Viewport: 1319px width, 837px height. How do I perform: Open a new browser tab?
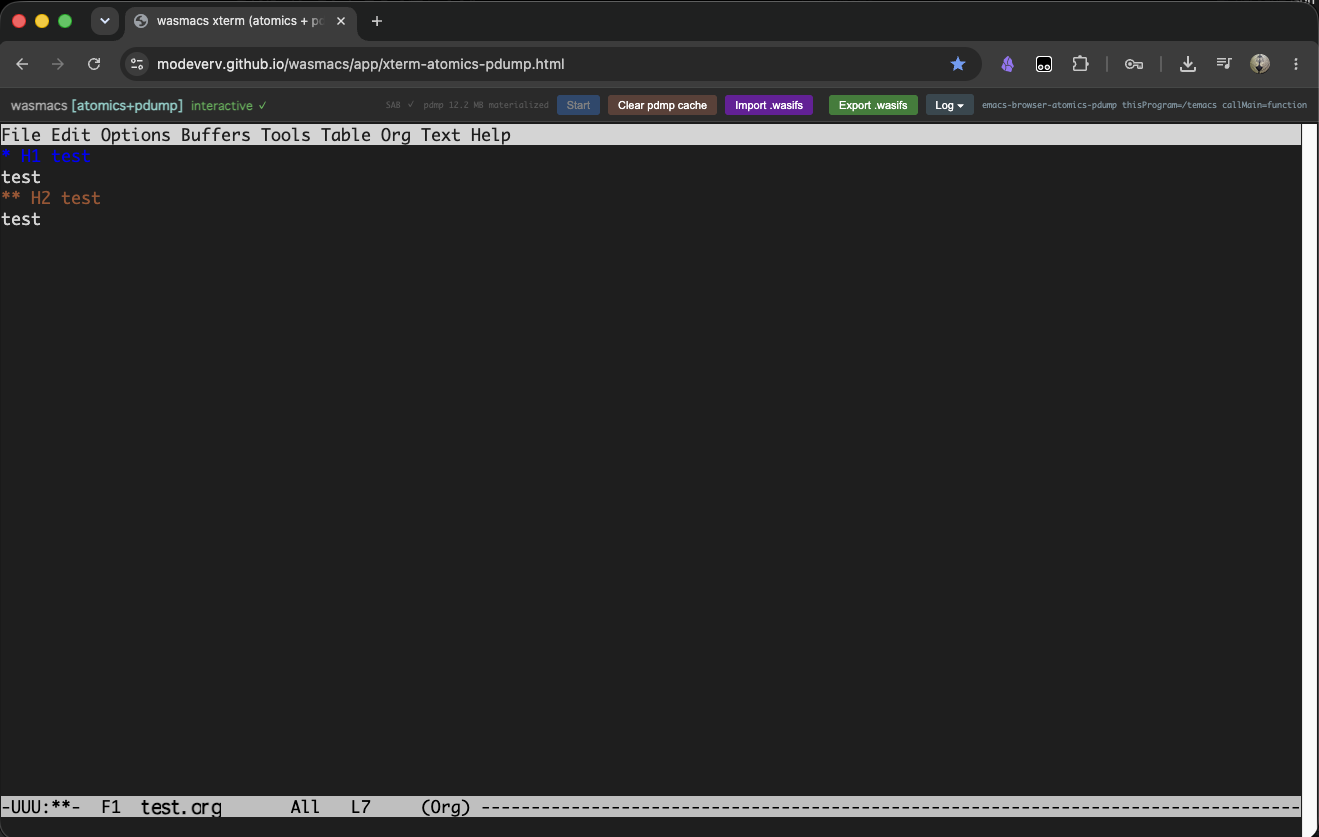click(377, 21)
